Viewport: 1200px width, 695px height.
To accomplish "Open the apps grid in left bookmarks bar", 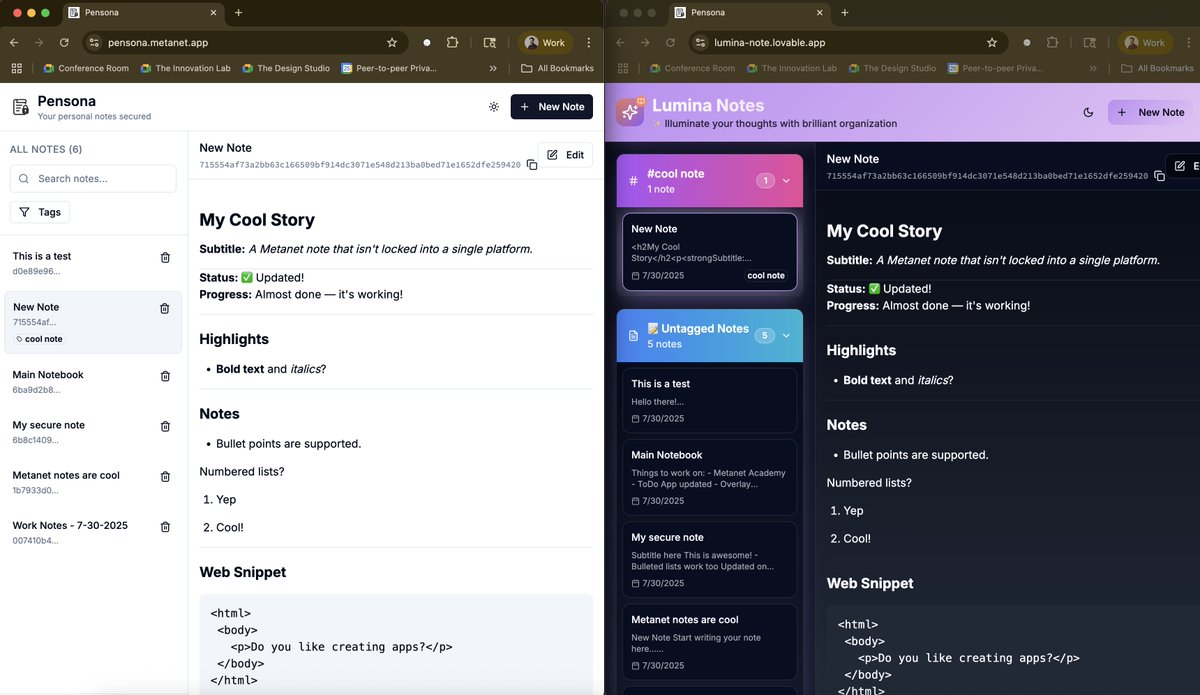I will [x=16, y=68].
